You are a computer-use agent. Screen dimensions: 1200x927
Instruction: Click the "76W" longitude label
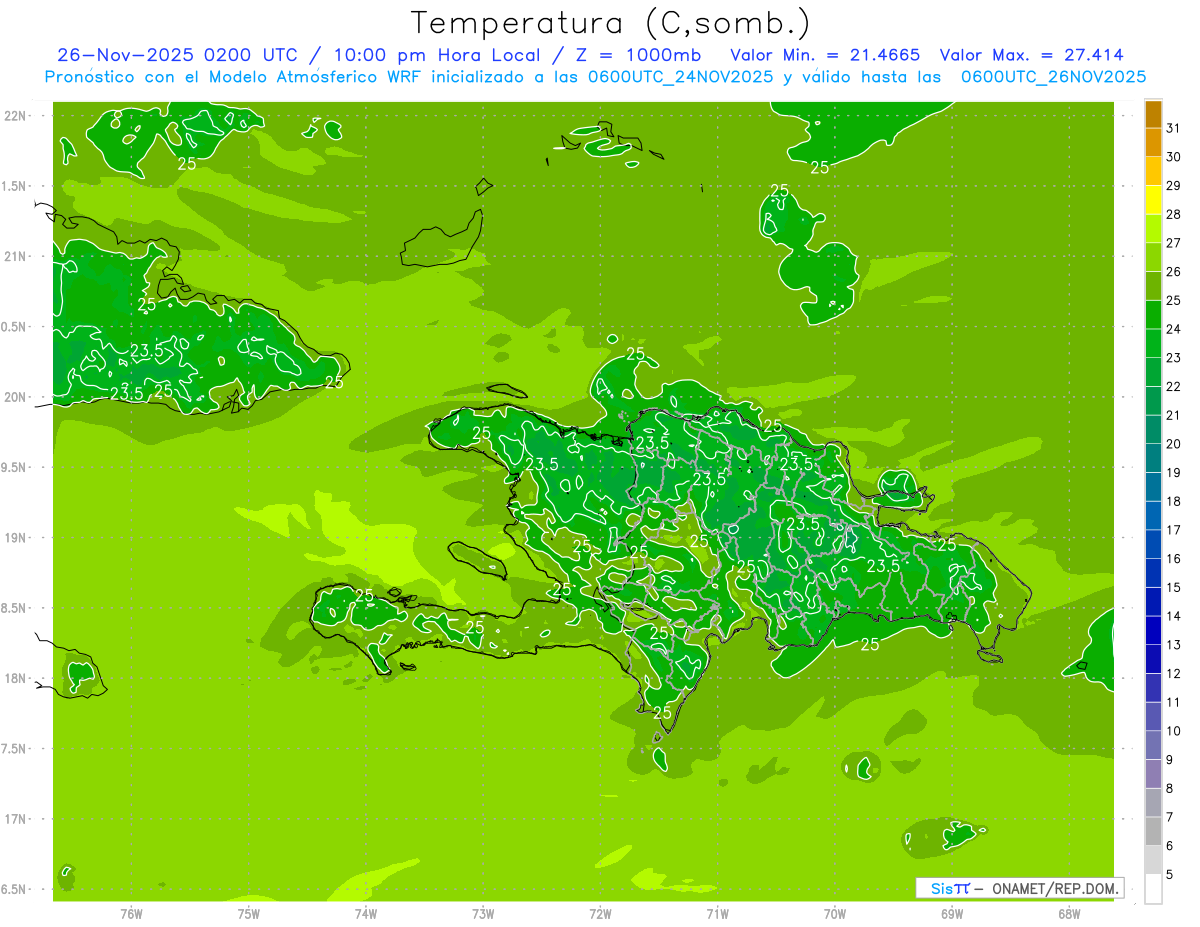131,914
